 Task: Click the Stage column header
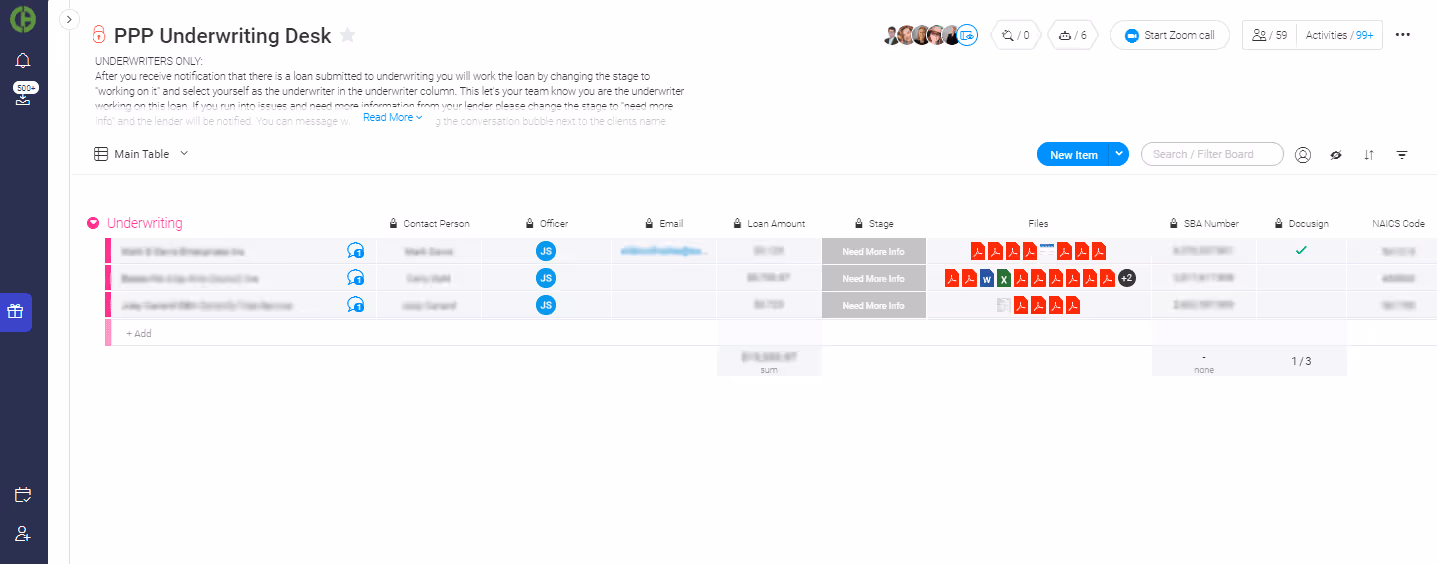pos(881,224)
